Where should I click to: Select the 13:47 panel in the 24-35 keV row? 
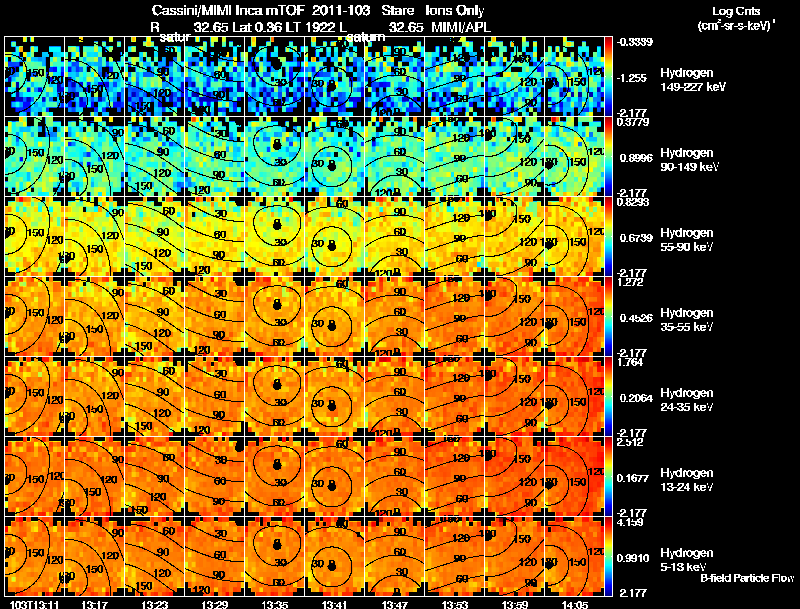click(x=395, y=396)
